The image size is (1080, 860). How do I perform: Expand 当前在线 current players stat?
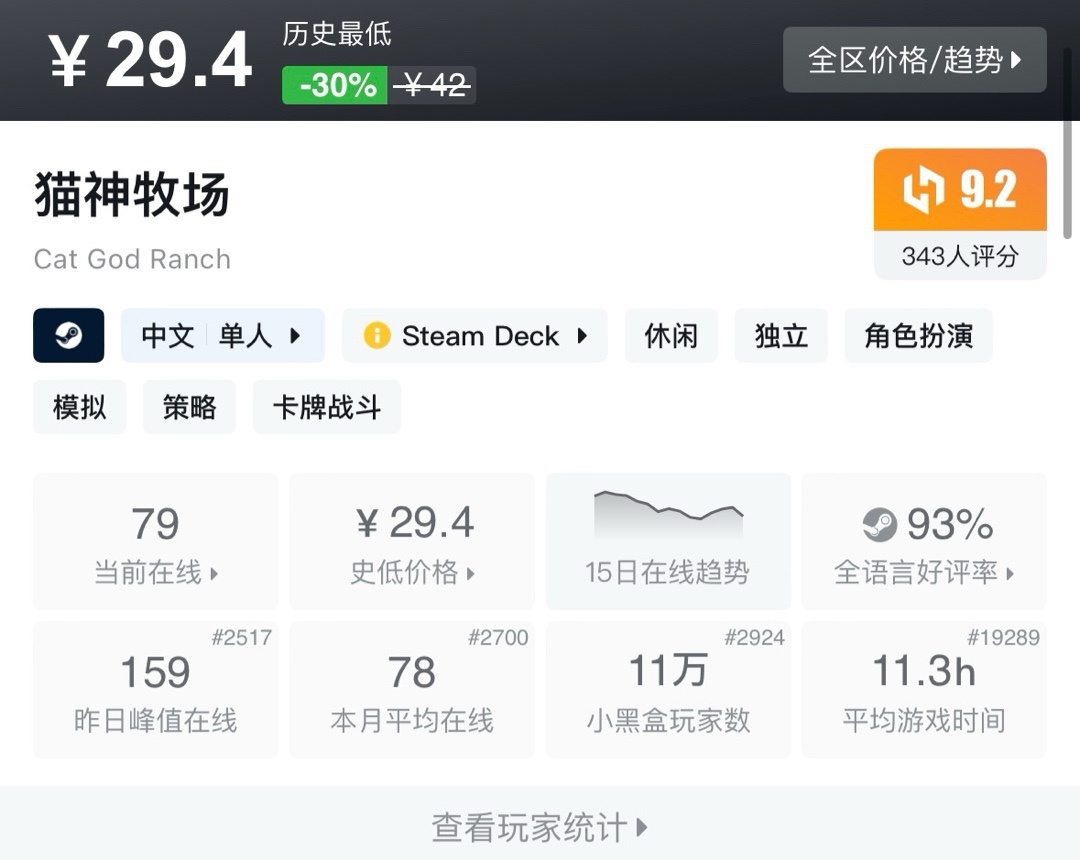point(155,572)
